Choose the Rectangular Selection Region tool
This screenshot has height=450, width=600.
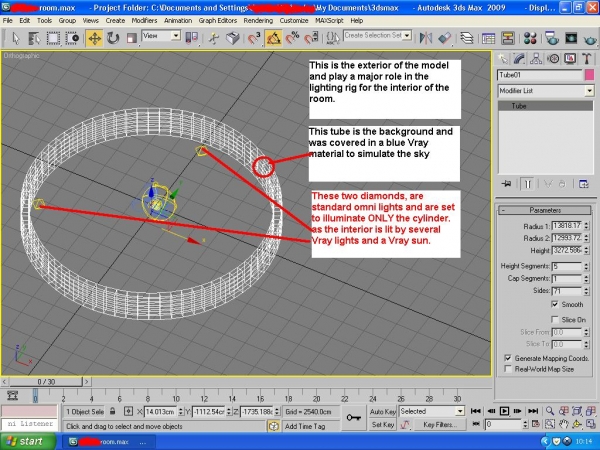tap(53, 38)
